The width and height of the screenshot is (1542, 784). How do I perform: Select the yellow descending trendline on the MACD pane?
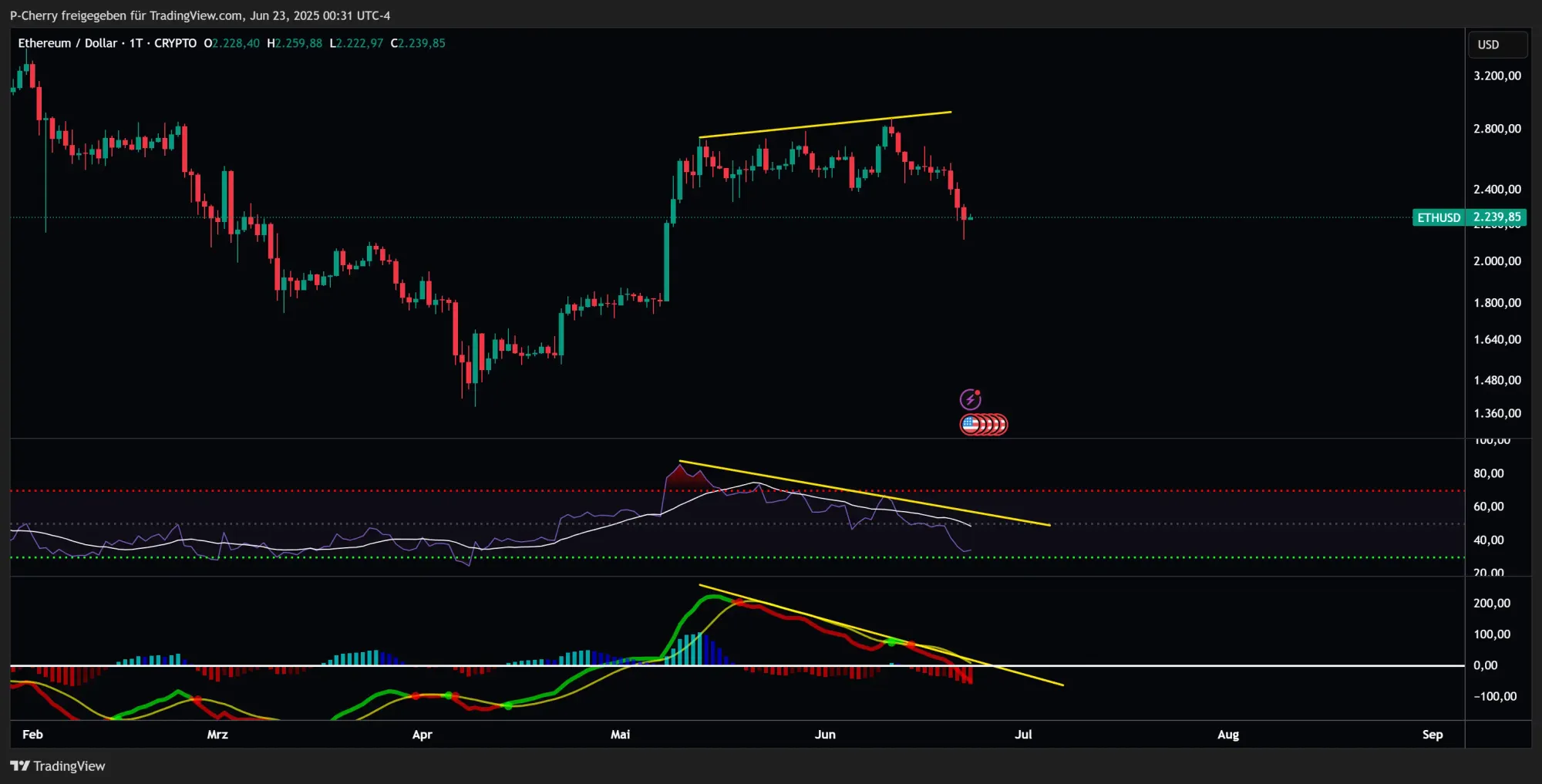[881, 636]
